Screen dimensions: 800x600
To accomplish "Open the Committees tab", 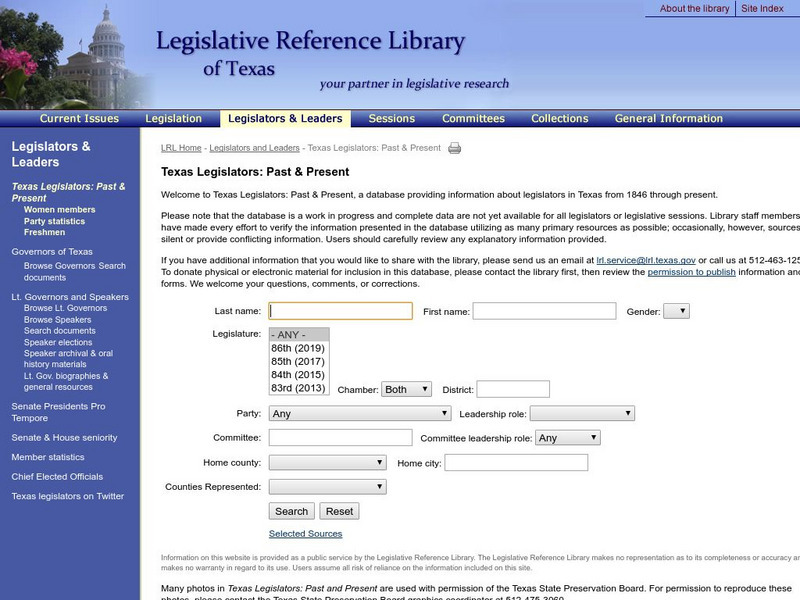I will pos(473,118).
